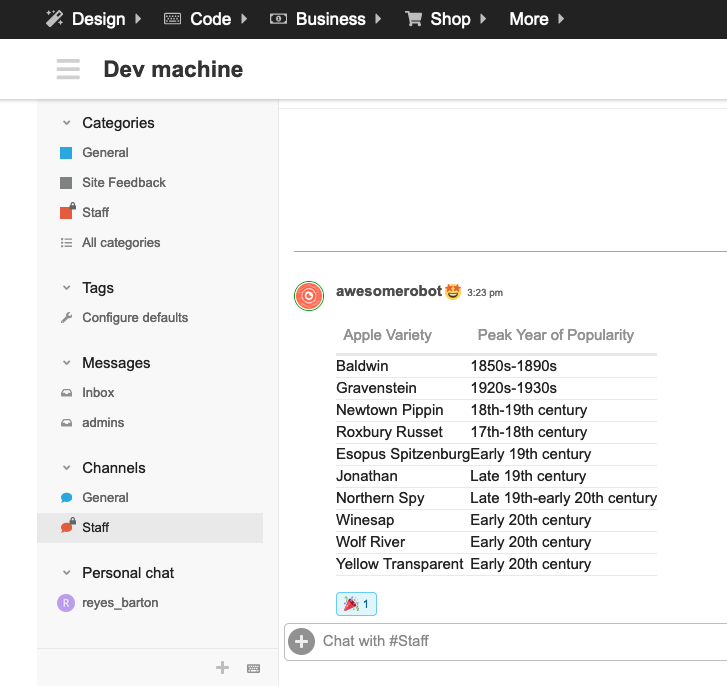Click the arrow next to Design

[138, 19]
